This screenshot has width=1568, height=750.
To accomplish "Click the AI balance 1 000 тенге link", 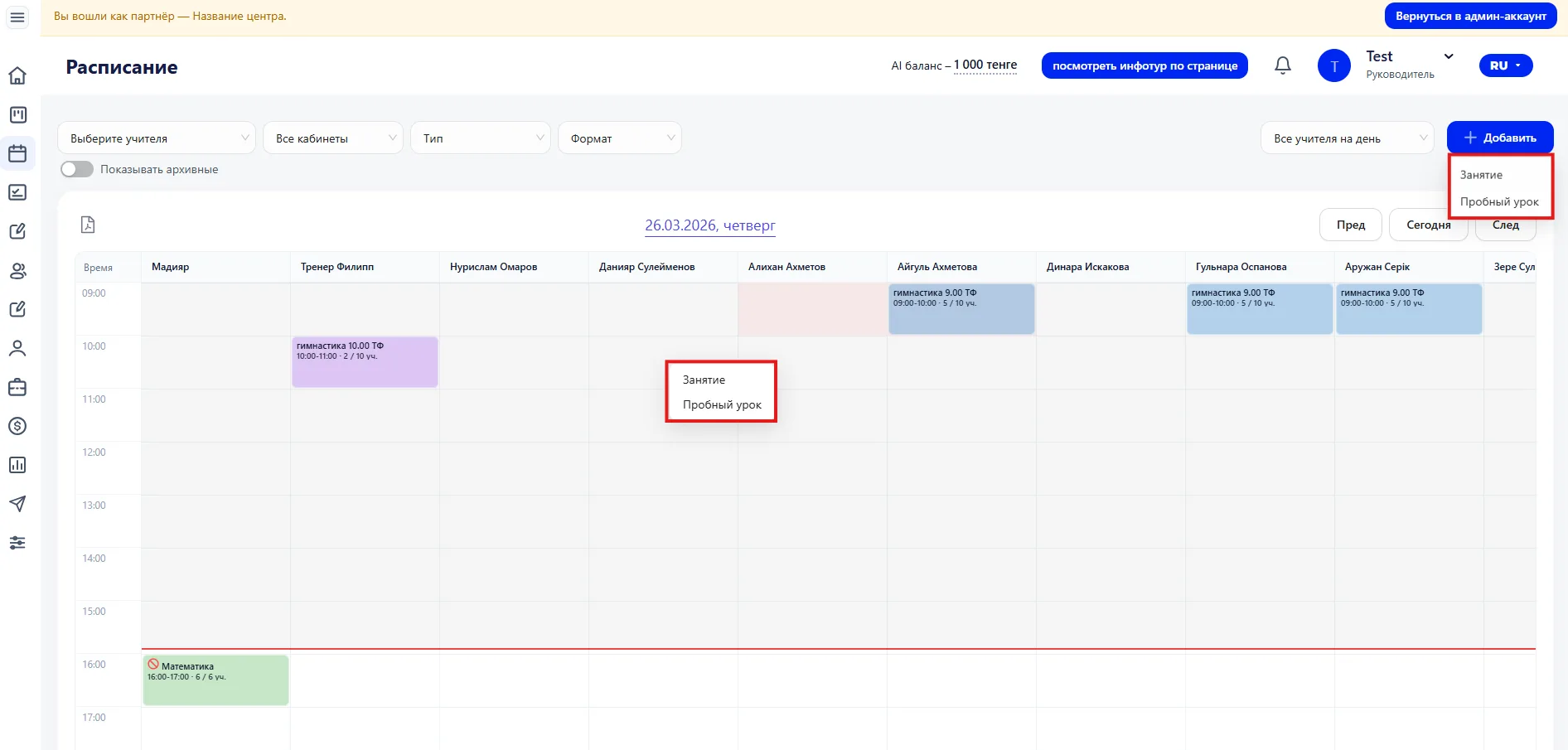I will [x=985, y=65].
